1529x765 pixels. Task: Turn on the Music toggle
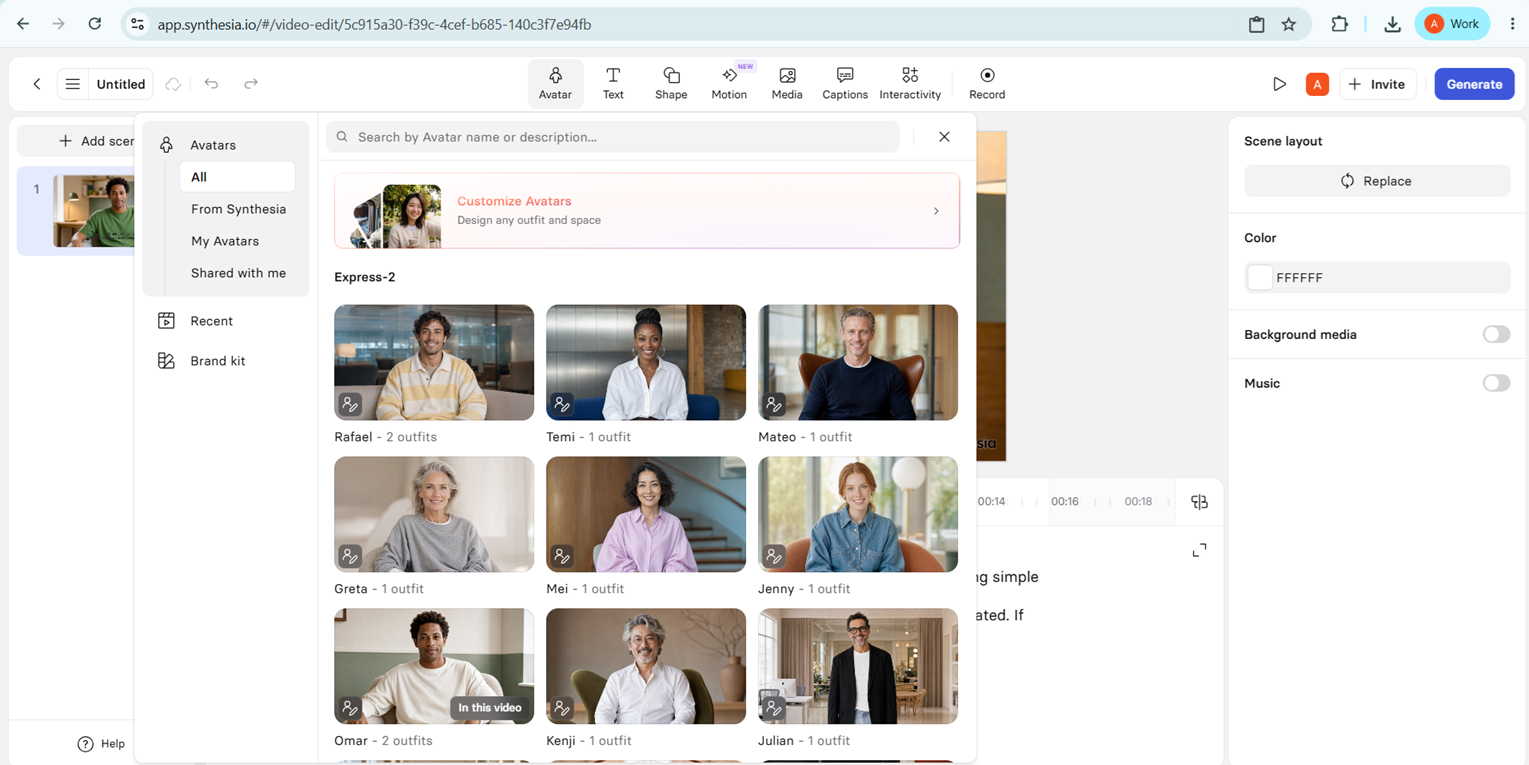pyautogui.click(x=1496, y=383)
